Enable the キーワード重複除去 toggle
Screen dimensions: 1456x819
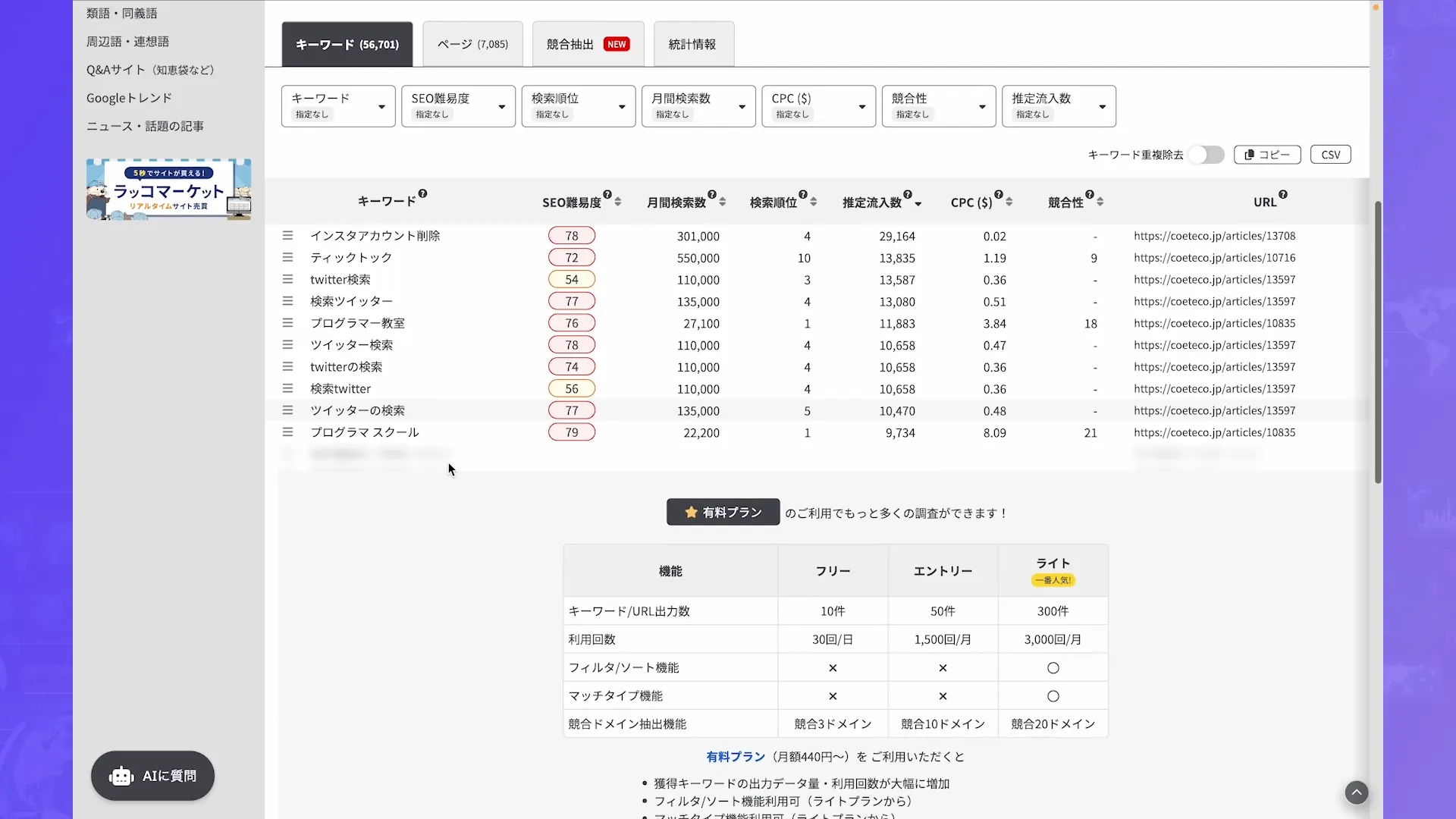1207,154
